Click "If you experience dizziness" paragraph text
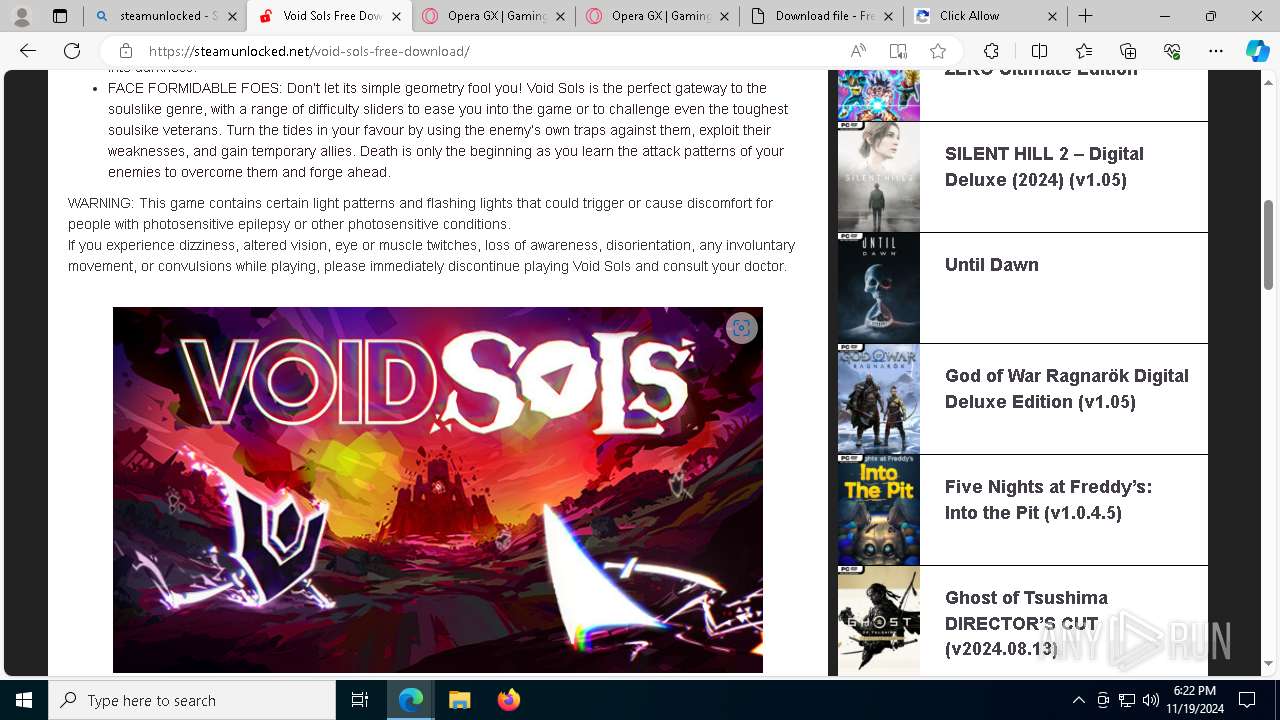 coord(431,256)
